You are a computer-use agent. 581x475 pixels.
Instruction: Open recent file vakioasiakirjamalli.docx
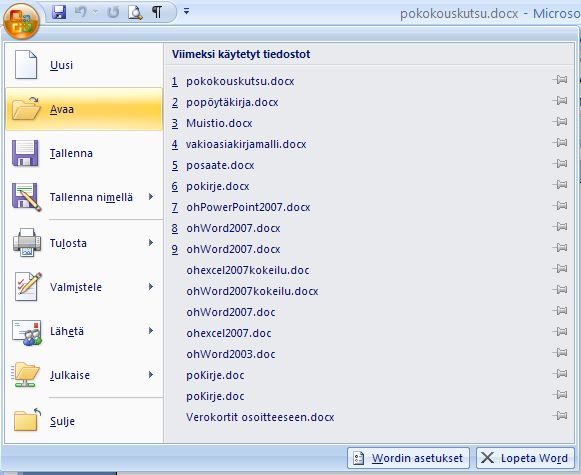[246, 144]
